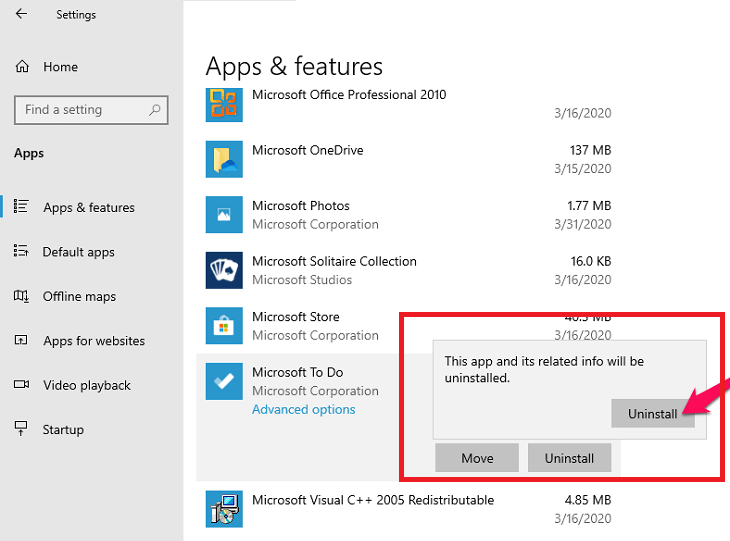Click Microsoft Studios publisher text

tap(302, 280)
